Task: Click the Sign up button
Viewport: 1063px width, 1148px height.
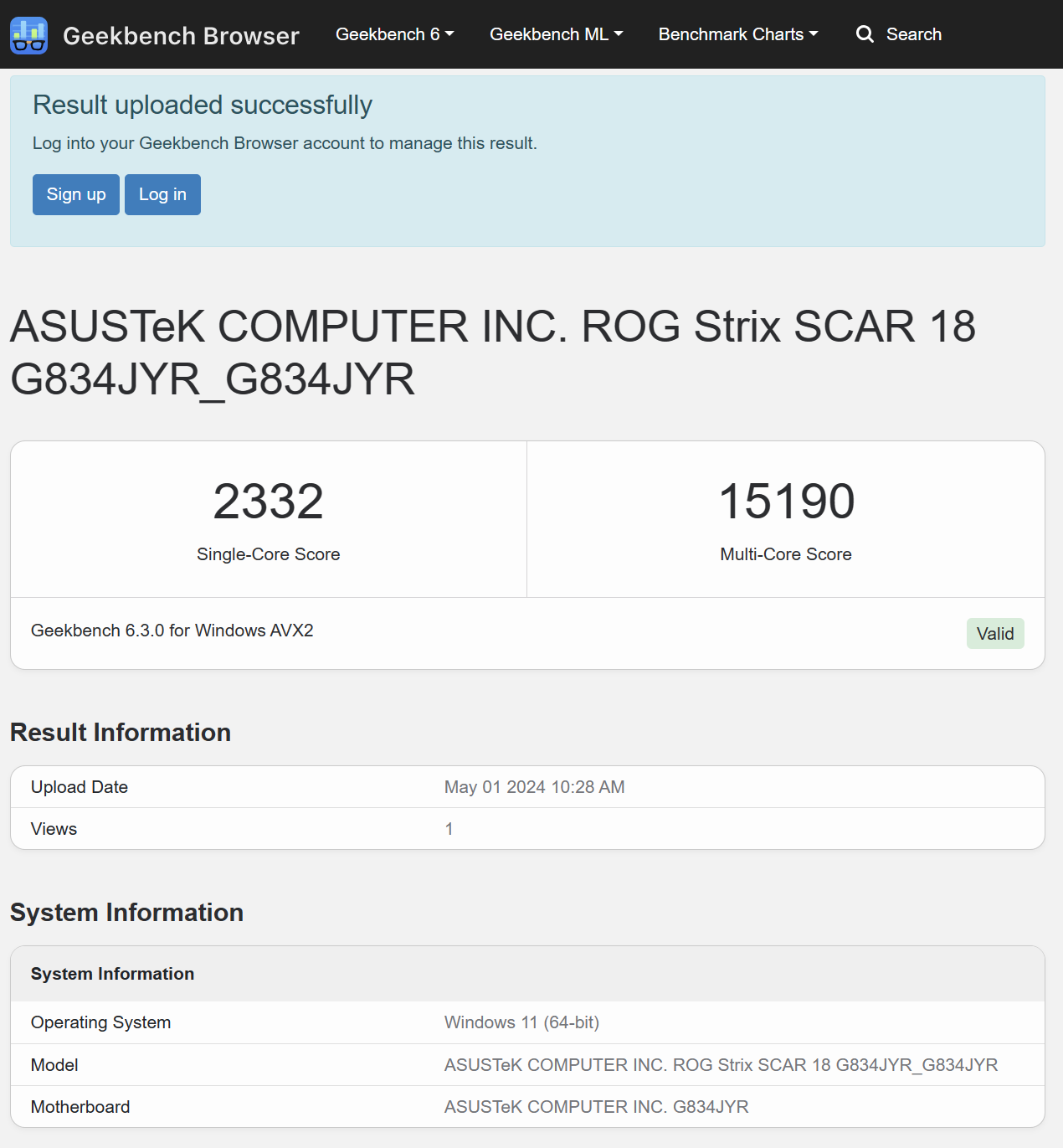Action: coord(76,194)
